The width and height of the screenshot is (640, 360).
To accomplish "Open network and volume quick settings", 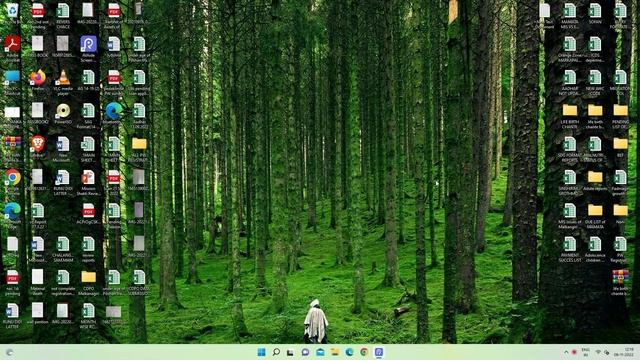I will (602, 352).
